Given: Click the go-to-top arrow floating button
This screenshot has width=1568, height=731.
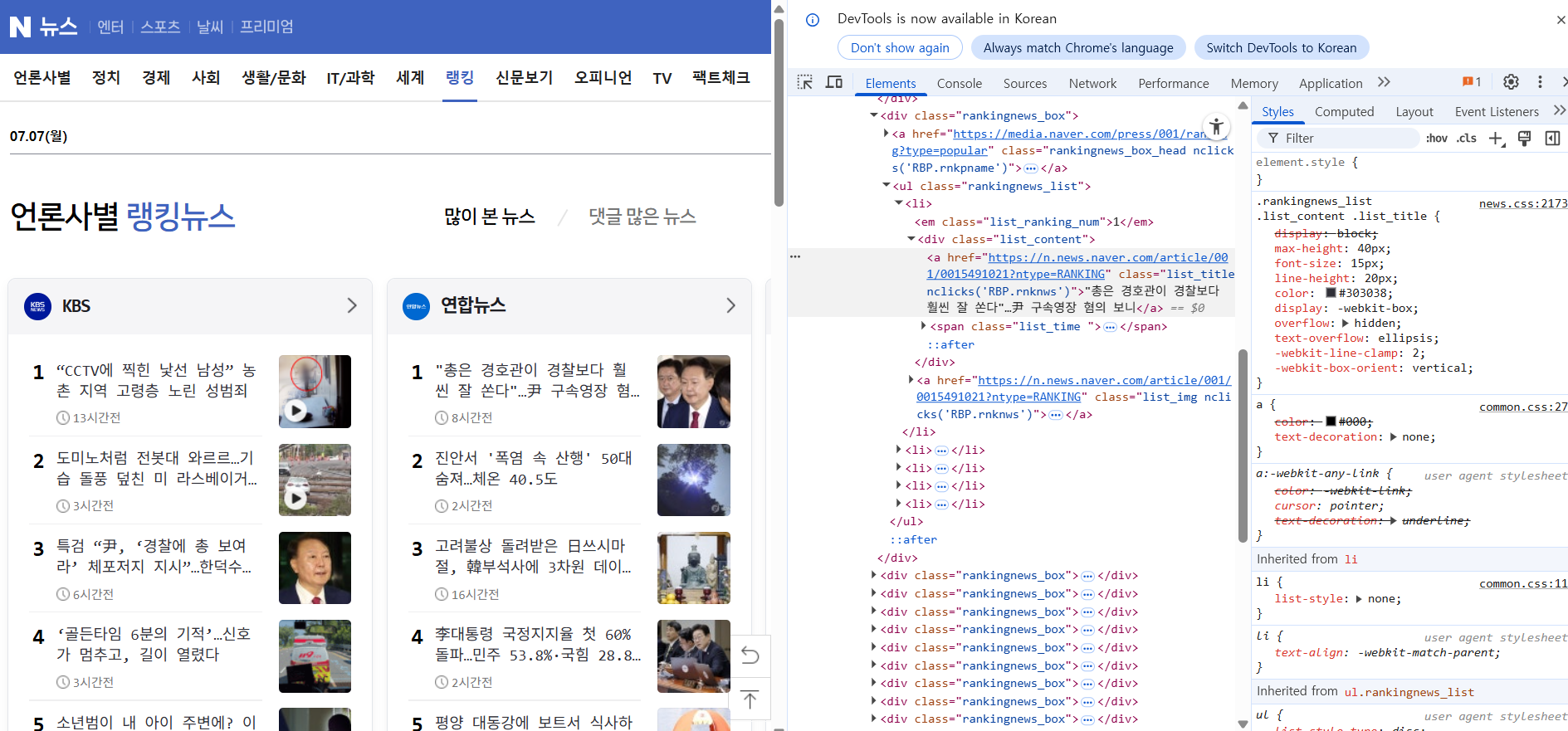Looking at the screenshot, I should [x=750, y=699].
